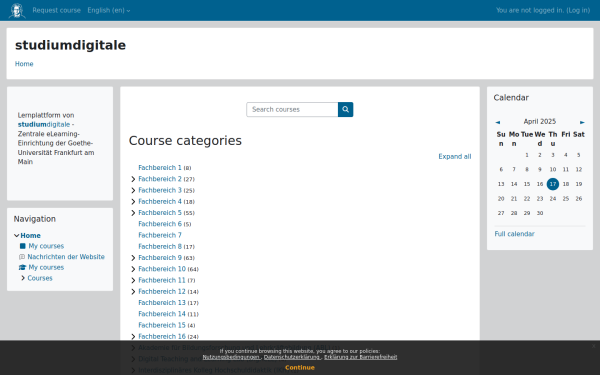Click the Goethe University logo icon

tap(17, 10)
